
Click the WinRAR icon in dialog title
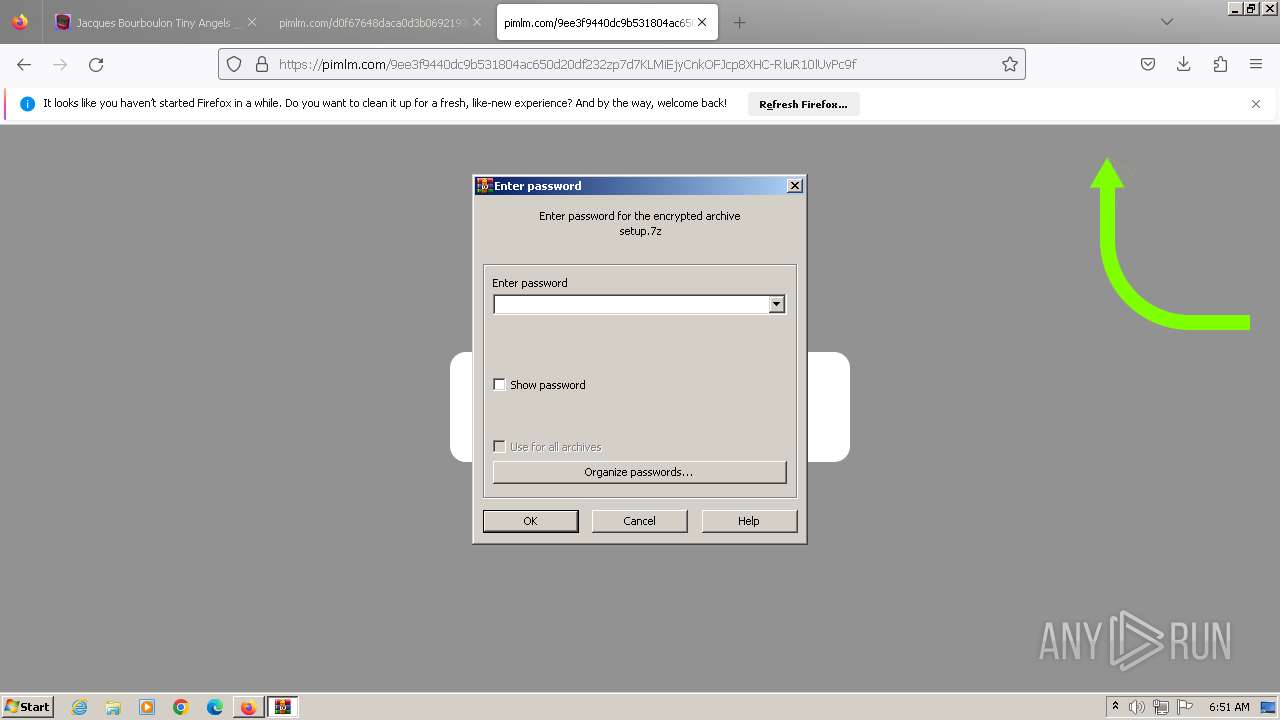[x=484, y=186]
